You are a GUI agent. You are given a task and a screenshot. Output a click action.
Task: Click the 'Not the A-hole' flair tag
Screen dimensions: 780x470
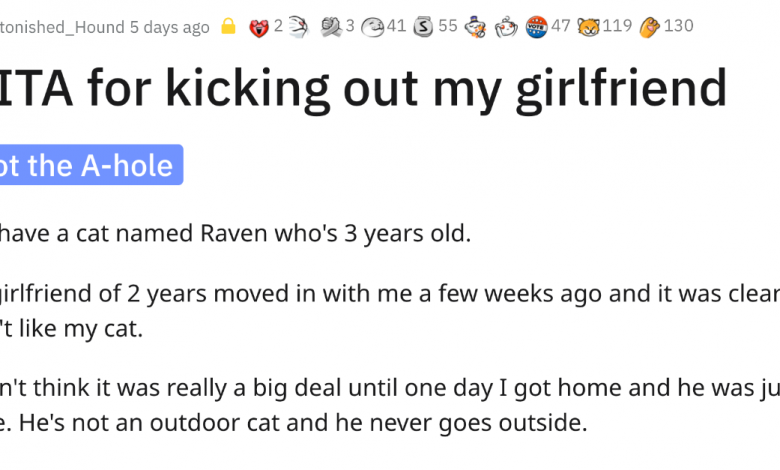tap(88, 165)
